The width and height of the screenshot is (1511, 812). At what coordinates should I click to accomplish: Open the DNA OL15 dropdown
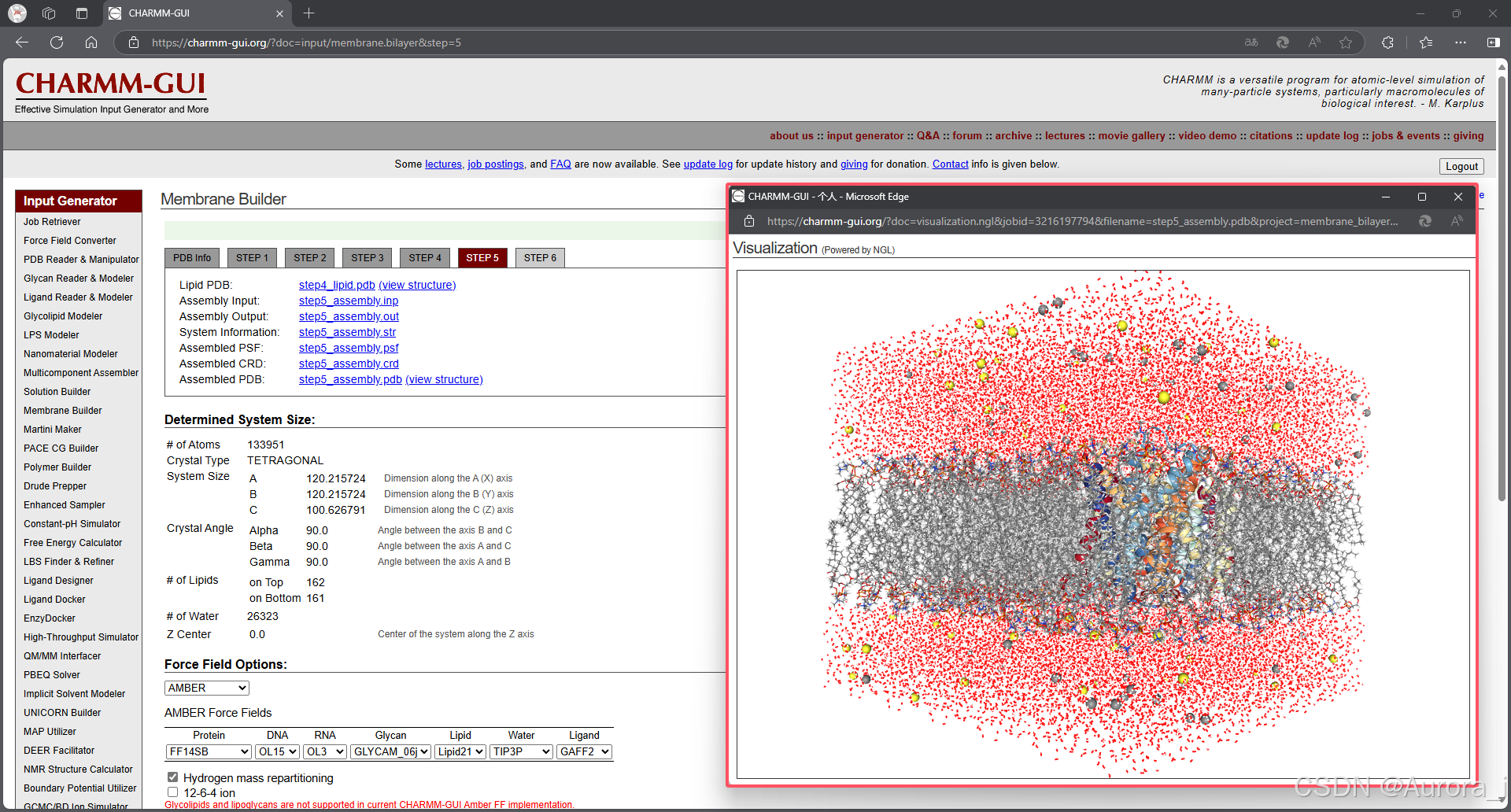(278, 751)
